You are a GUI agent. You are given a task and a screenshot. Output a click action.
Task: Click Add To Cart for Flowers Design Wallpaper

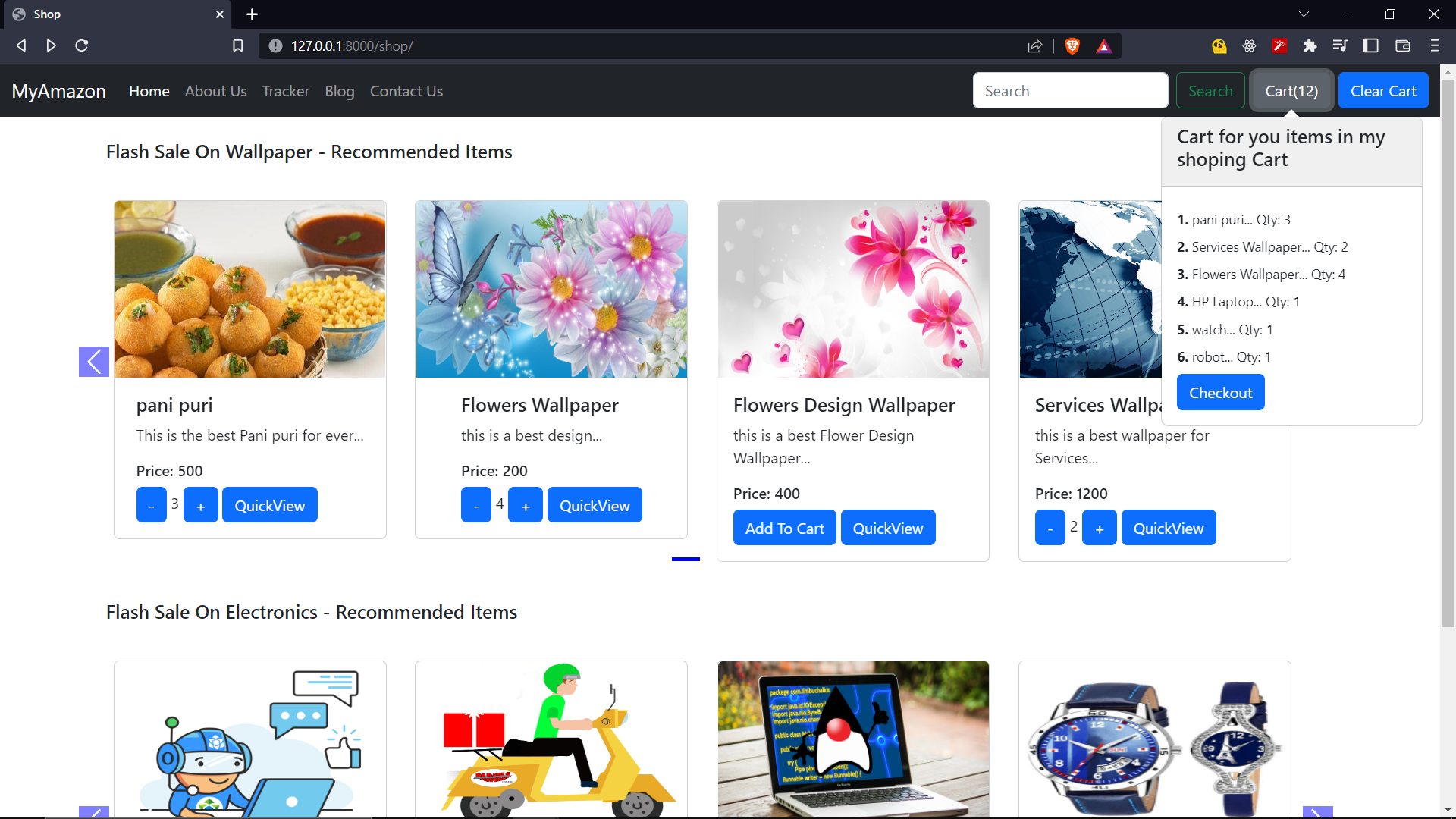click(784, 527)
